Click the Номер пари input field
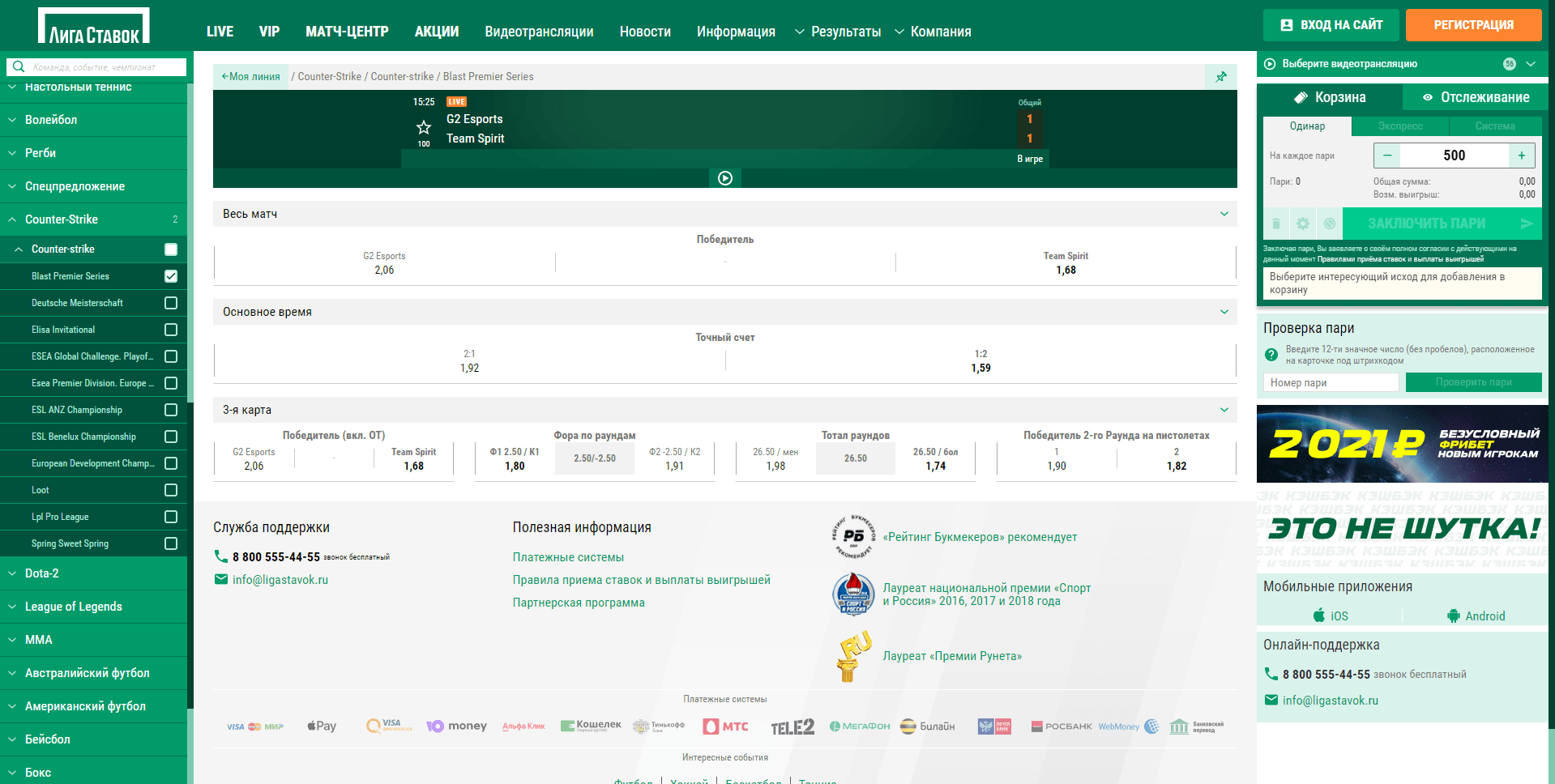The height and width of the screenshot is (784, 1555). (1331, 382)
